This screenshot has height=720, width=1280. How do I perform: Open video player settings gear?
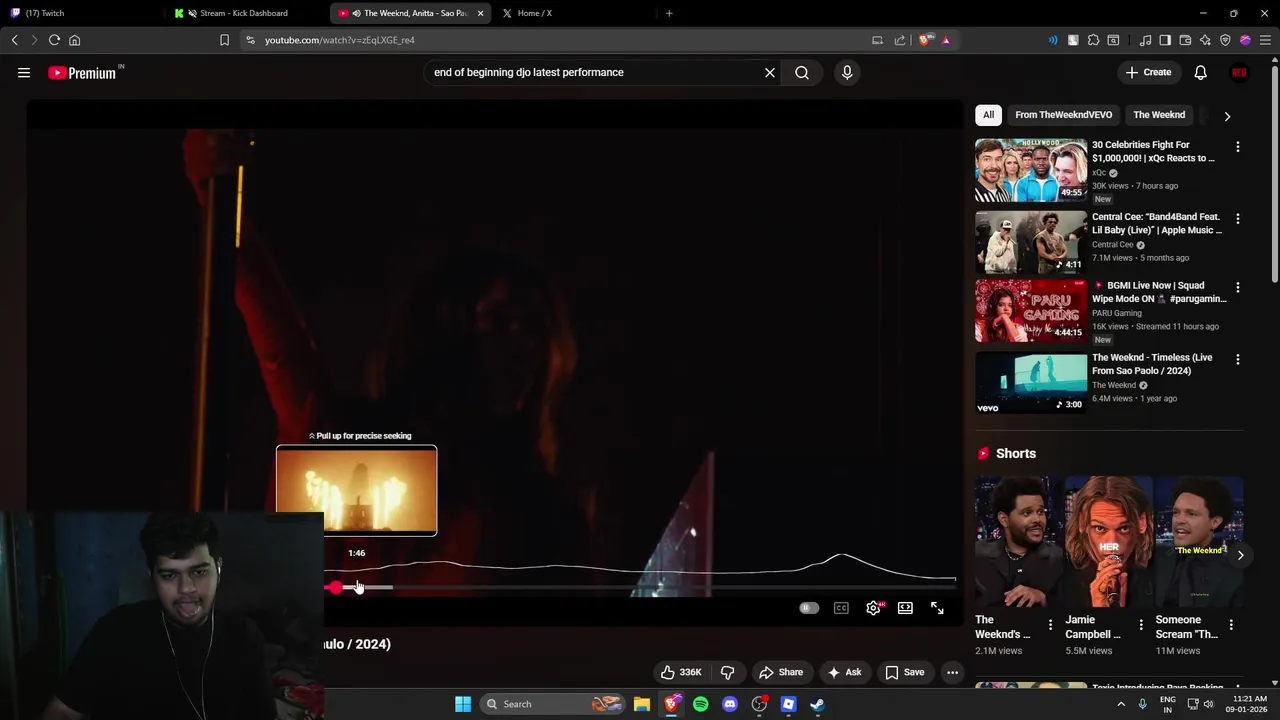[873, 608]
